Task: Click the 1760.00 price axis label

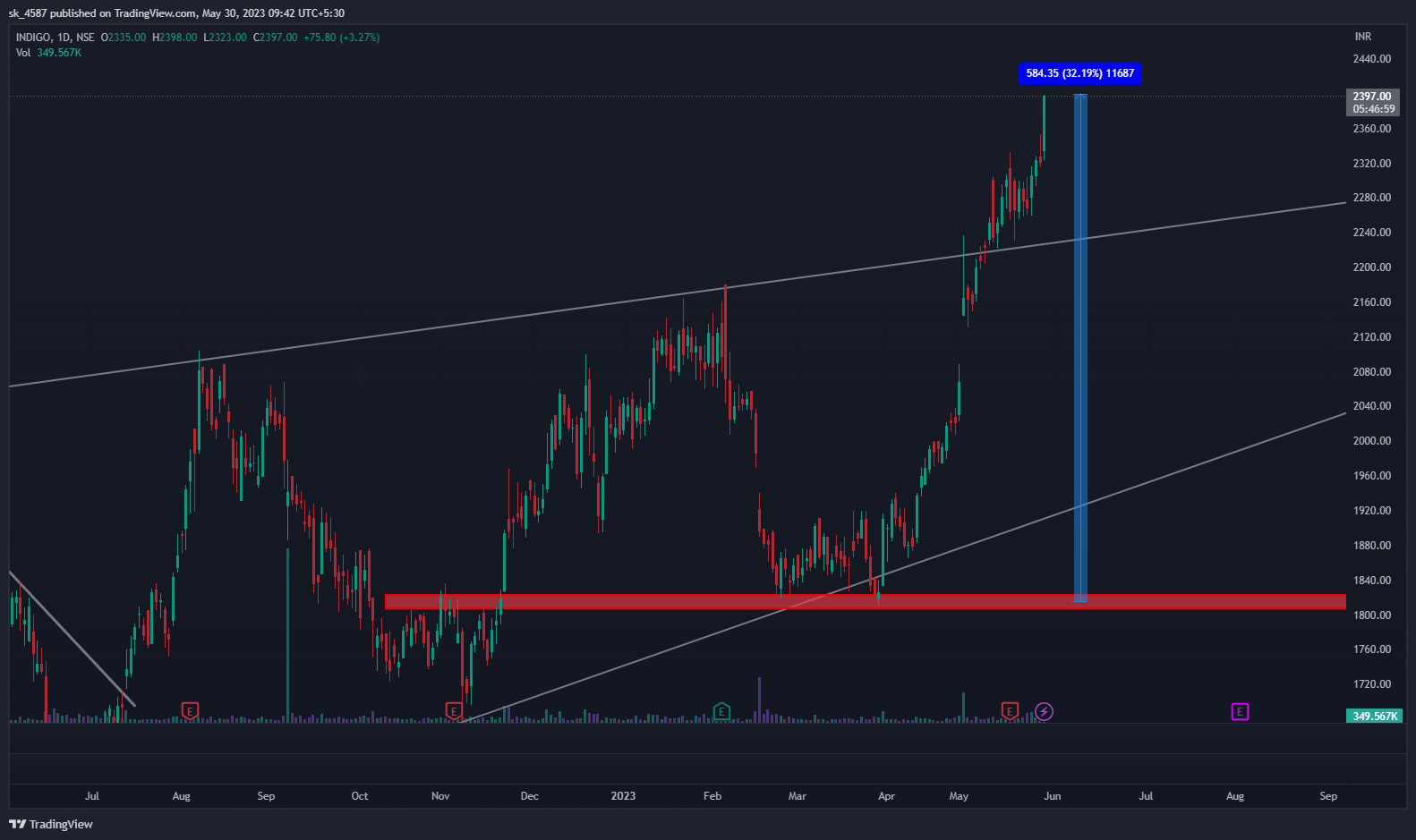Action: pyautogui.click(x=1372, y=649)
